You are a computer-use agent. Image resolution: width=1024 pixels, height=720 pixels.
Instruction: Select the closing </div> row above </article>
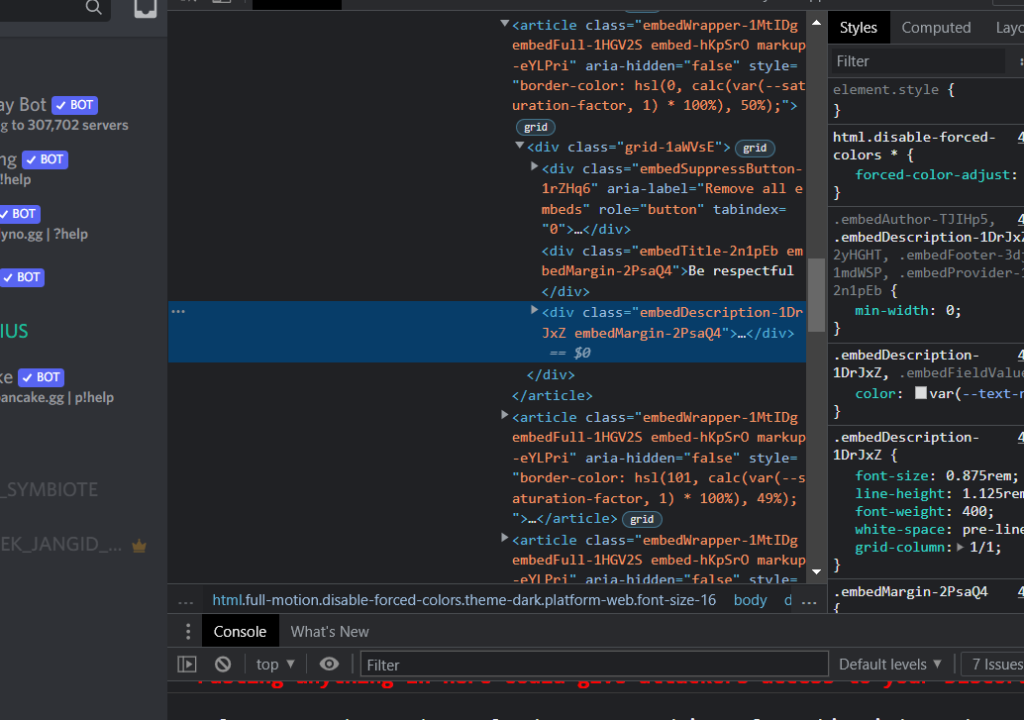pos(551,374)
